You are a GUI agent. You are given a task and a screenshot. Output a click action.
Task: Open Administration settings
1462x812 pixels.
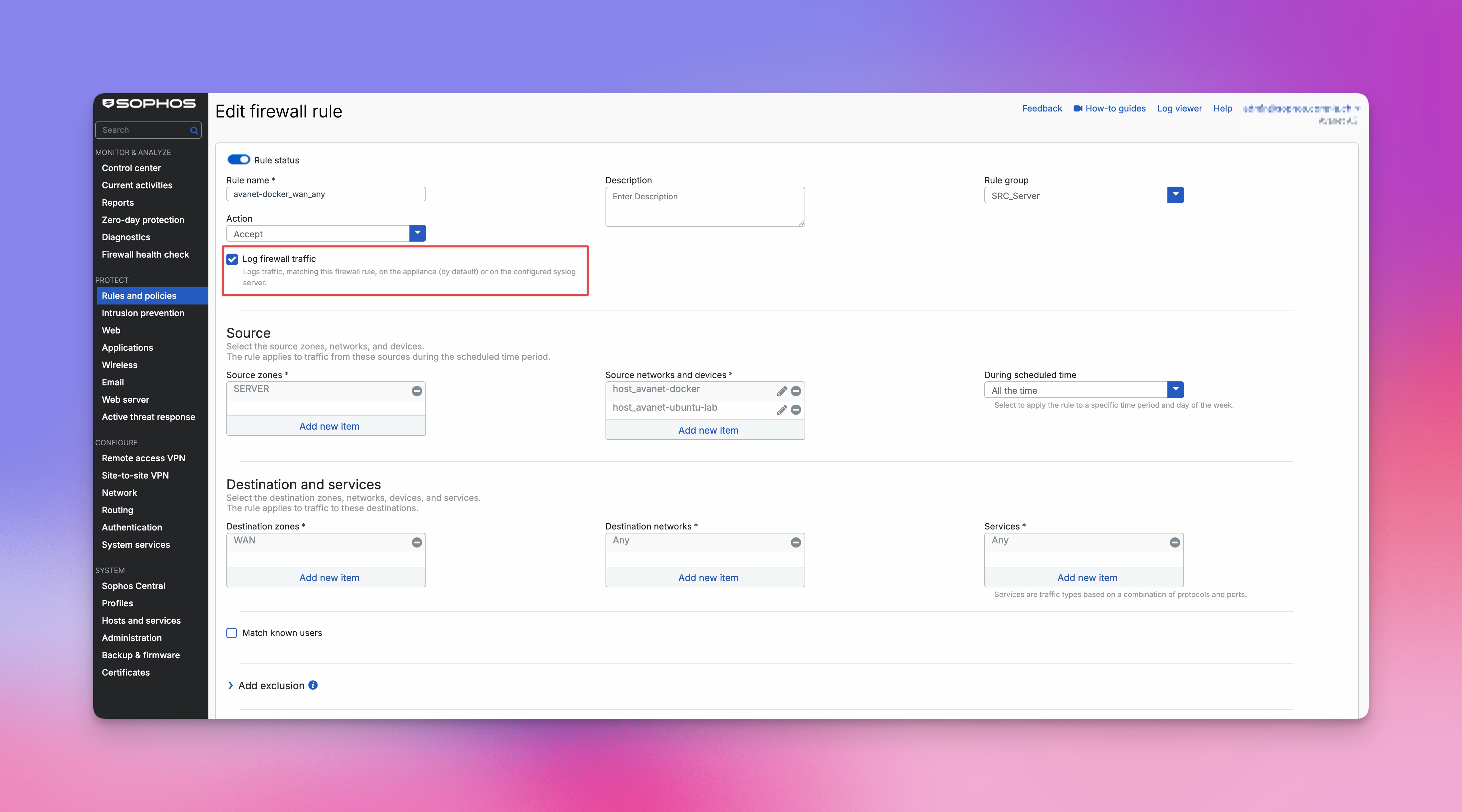(131, 638)
